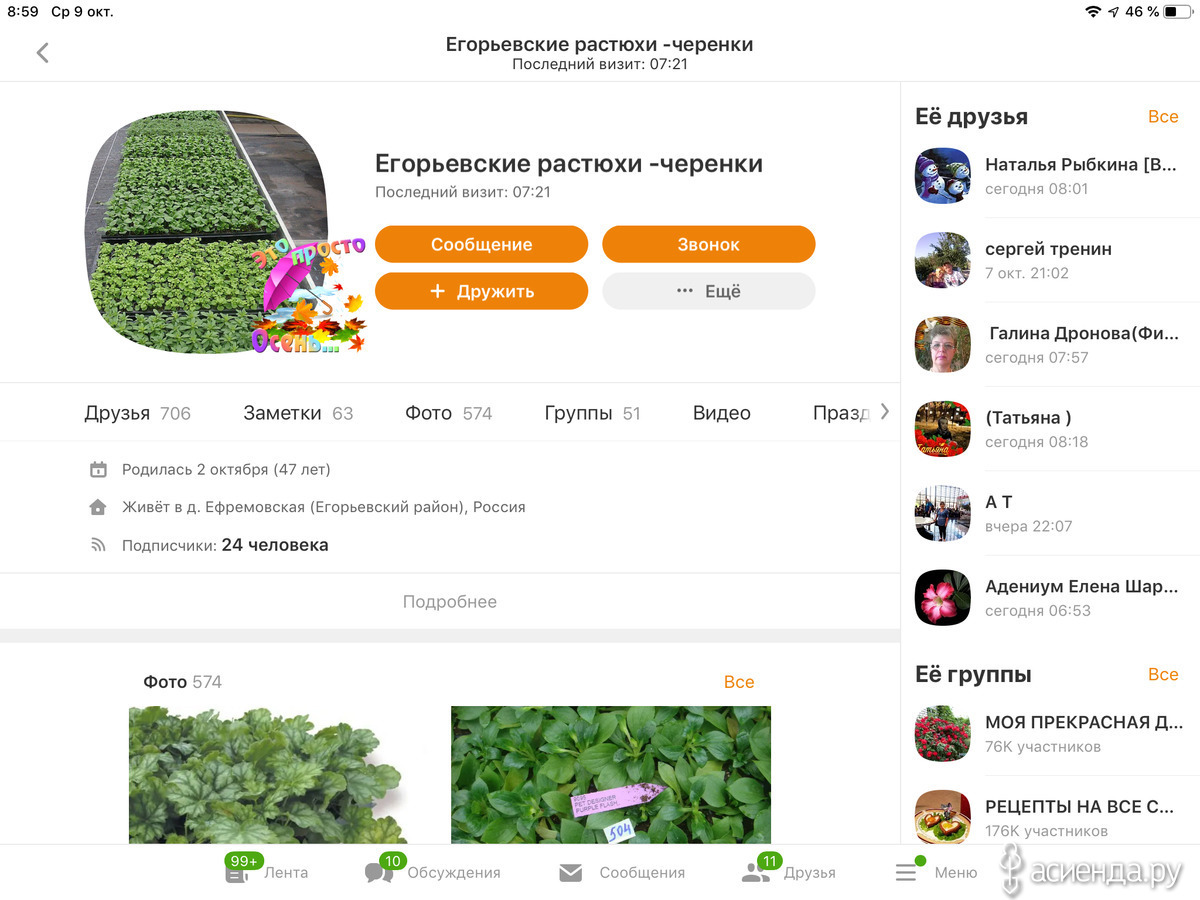Open the Друзья people icon in bottom bar

click(x=755, y=873)
